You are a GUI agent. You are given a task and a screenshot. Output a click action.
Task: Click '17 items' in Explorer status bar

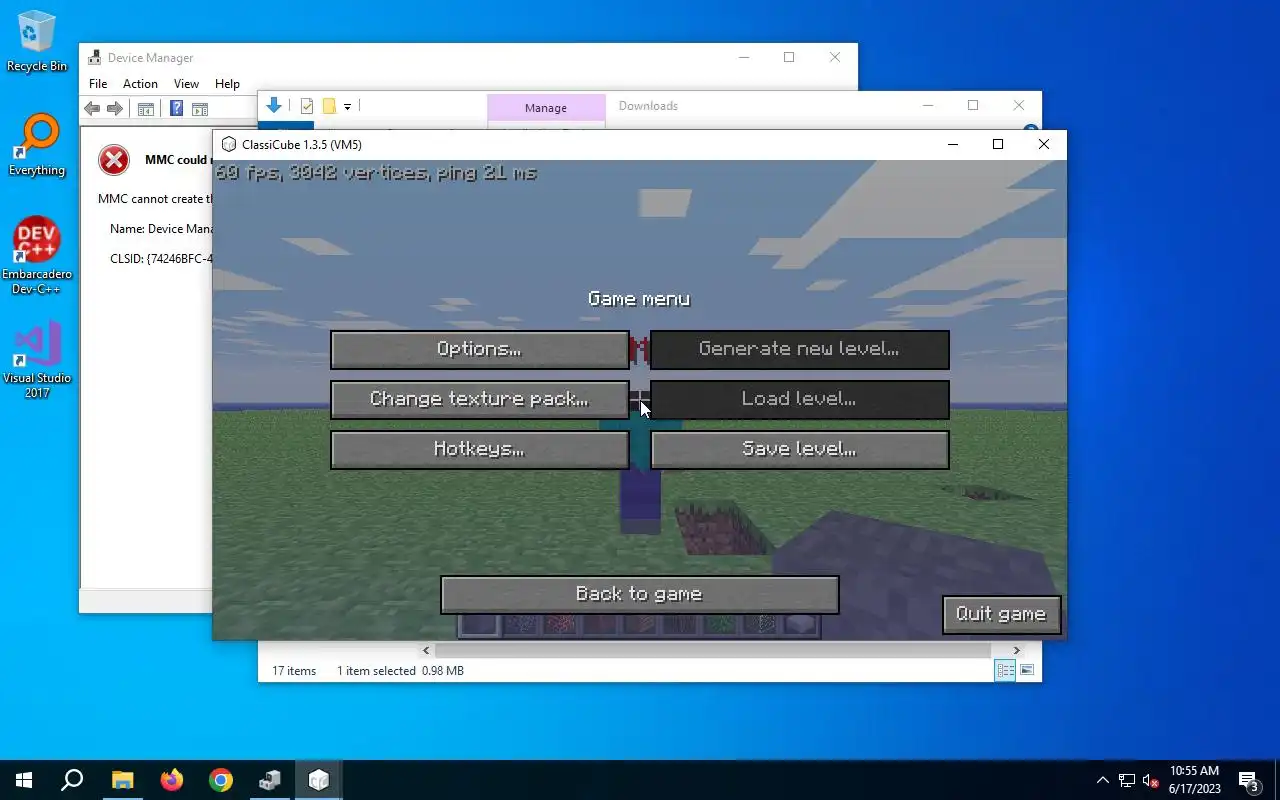[x=294, y=671]
